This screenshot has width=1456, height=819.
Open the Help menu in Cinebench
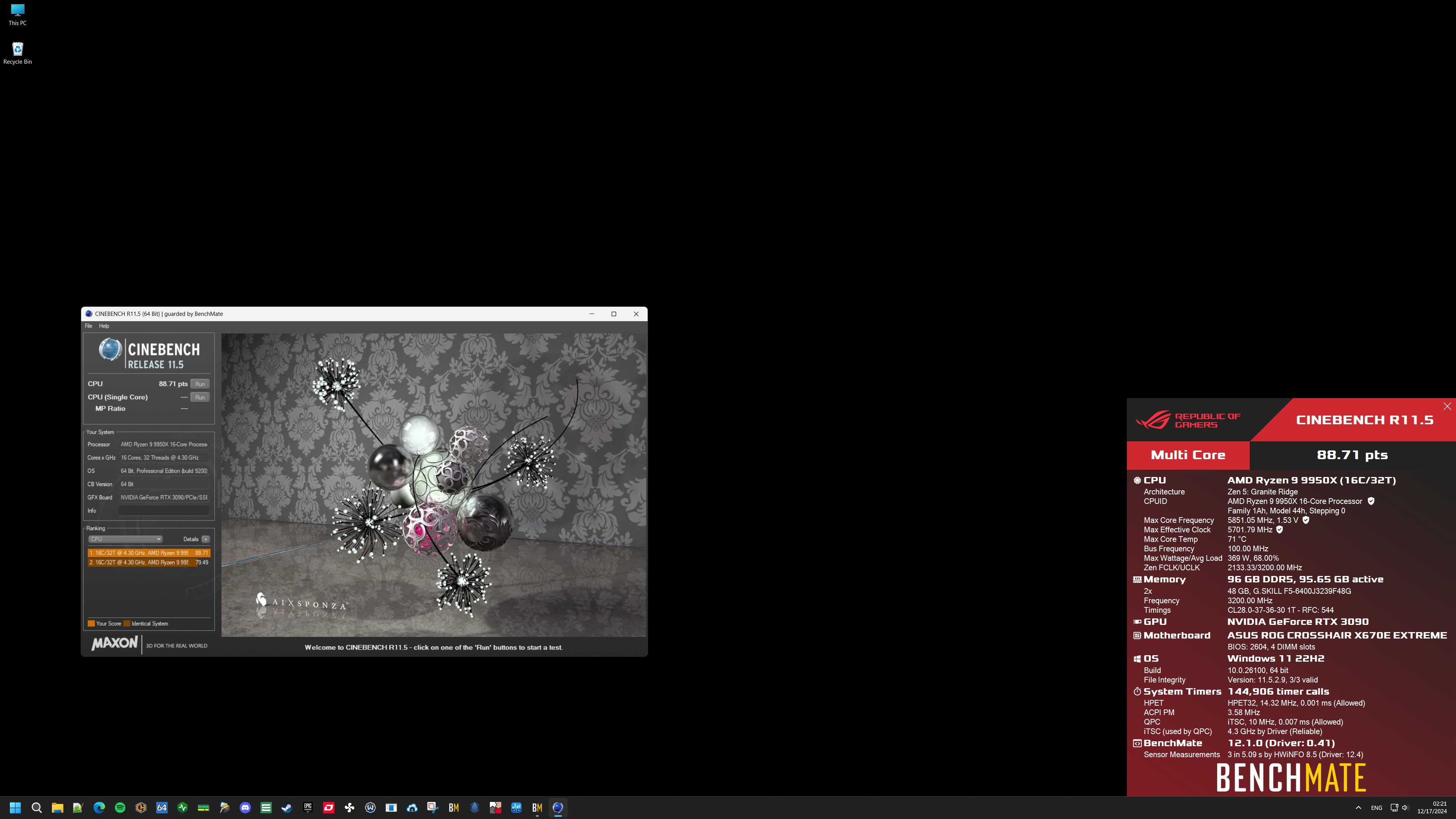[104, 326]
